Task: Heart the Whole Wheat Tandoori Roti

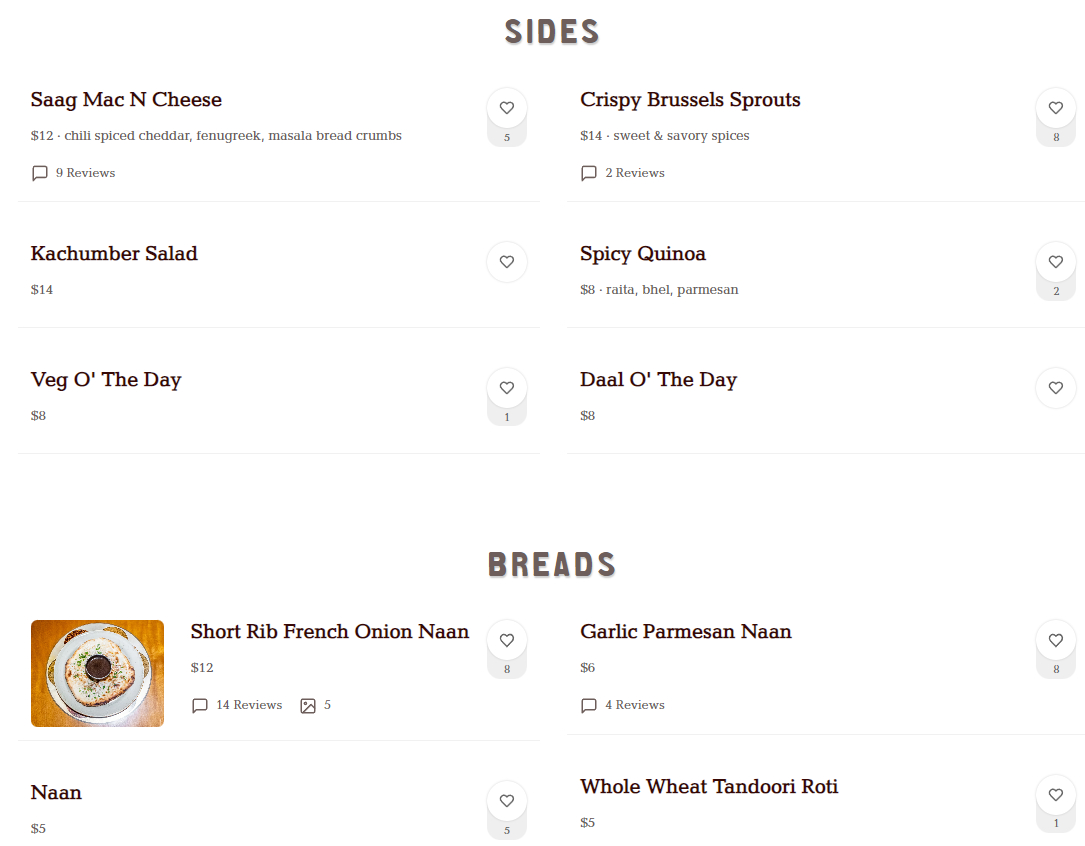Action: [x=1055, y=795]
